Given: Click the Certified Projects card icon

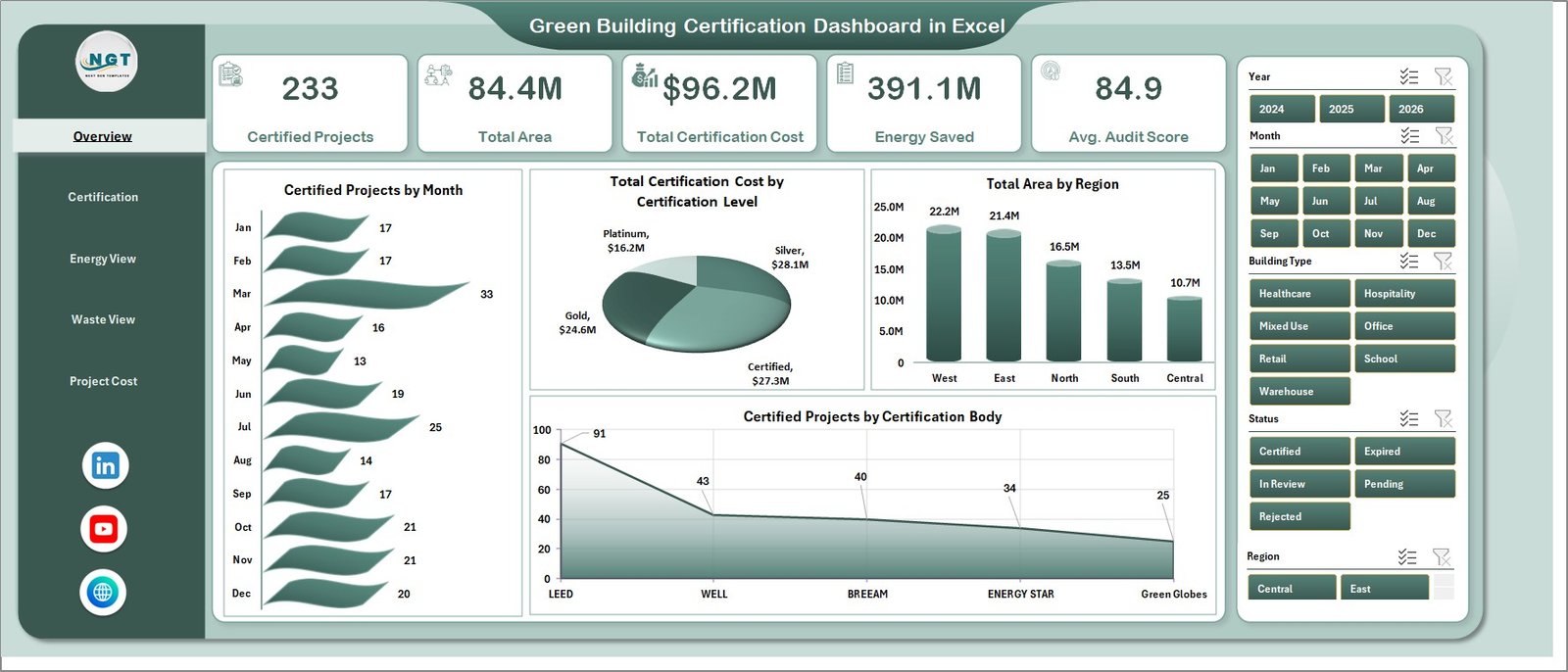Looking at the screenshot, I should [230, 74].
